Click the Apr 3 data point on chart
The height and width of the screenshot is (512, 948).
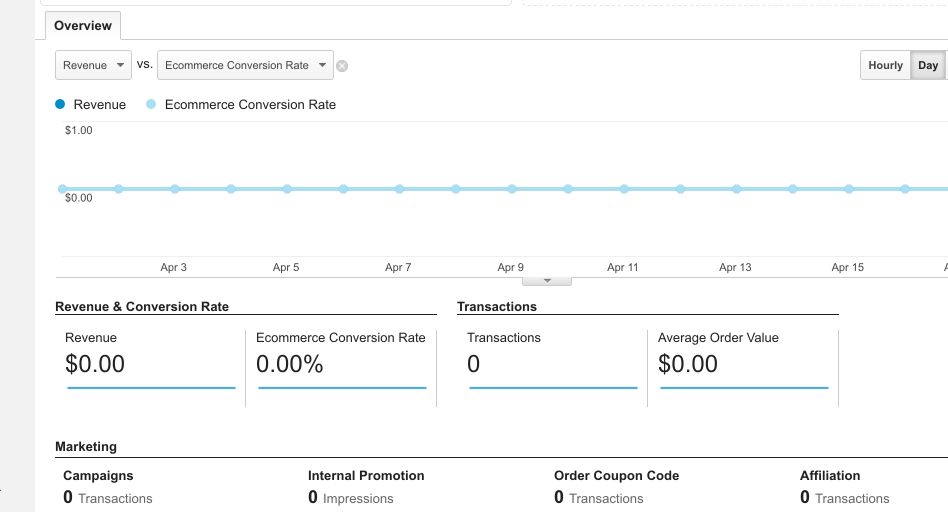pyautogui.click(x=174, y=188)
